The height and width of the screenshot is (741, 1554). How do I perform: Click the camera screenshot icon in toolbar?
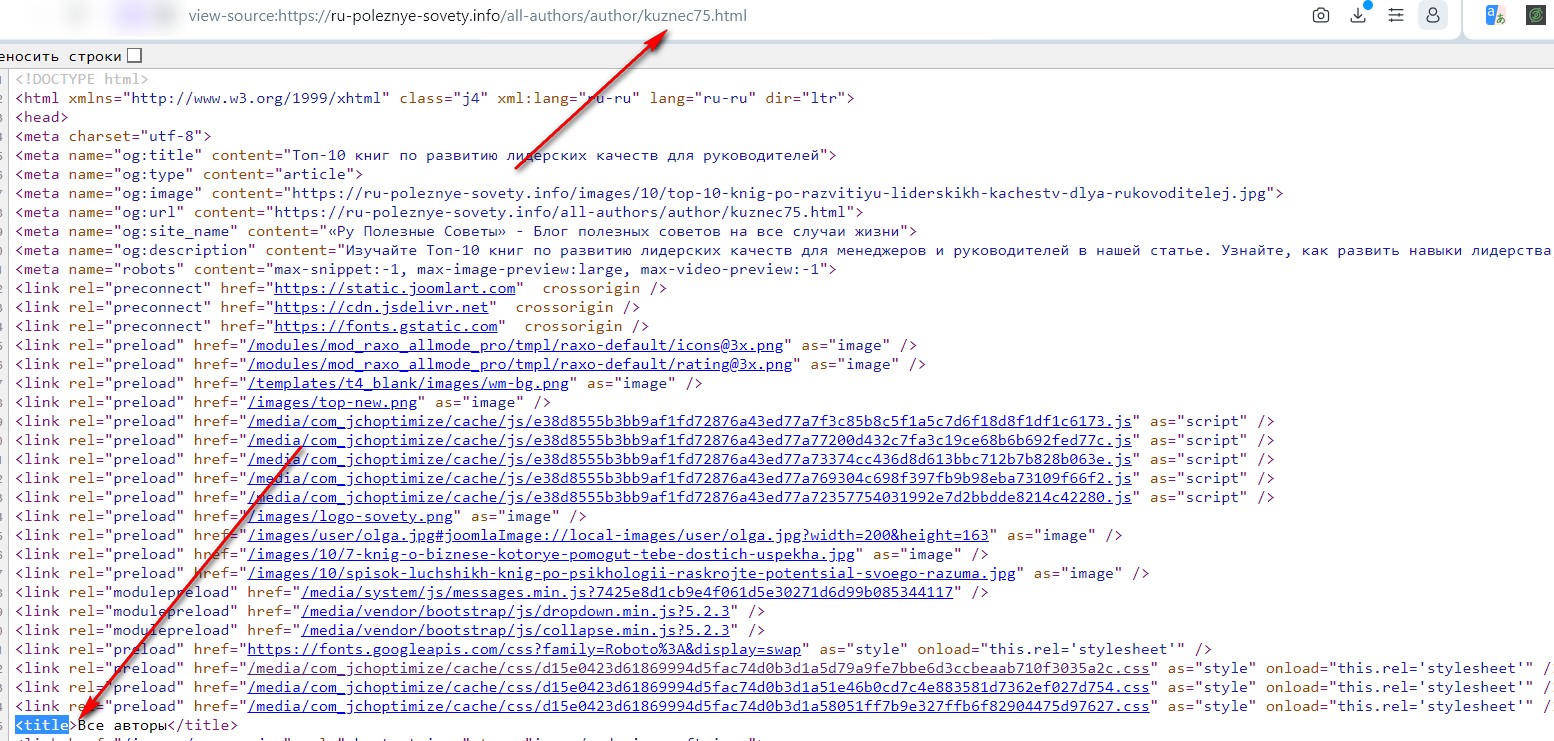[1321, 15]
